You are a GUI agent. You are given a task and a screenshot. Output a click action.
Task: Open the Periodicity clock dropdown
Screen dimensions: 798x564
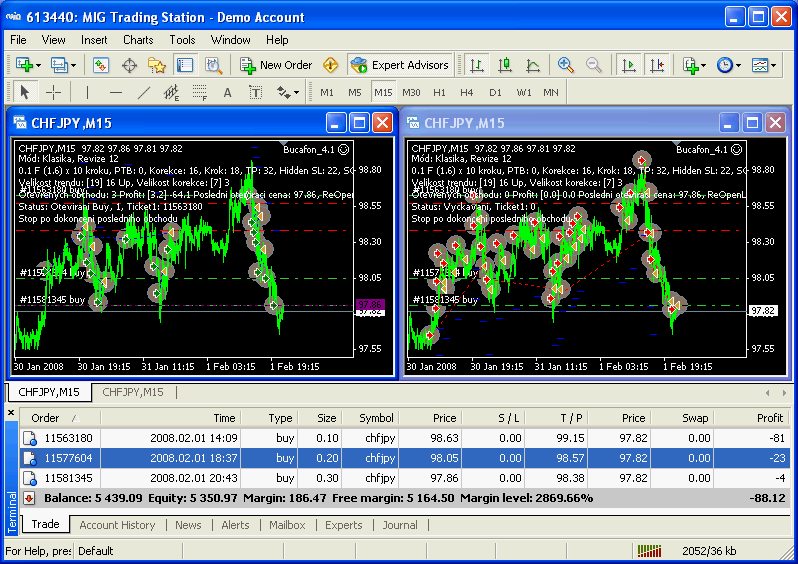coord(729,65)
